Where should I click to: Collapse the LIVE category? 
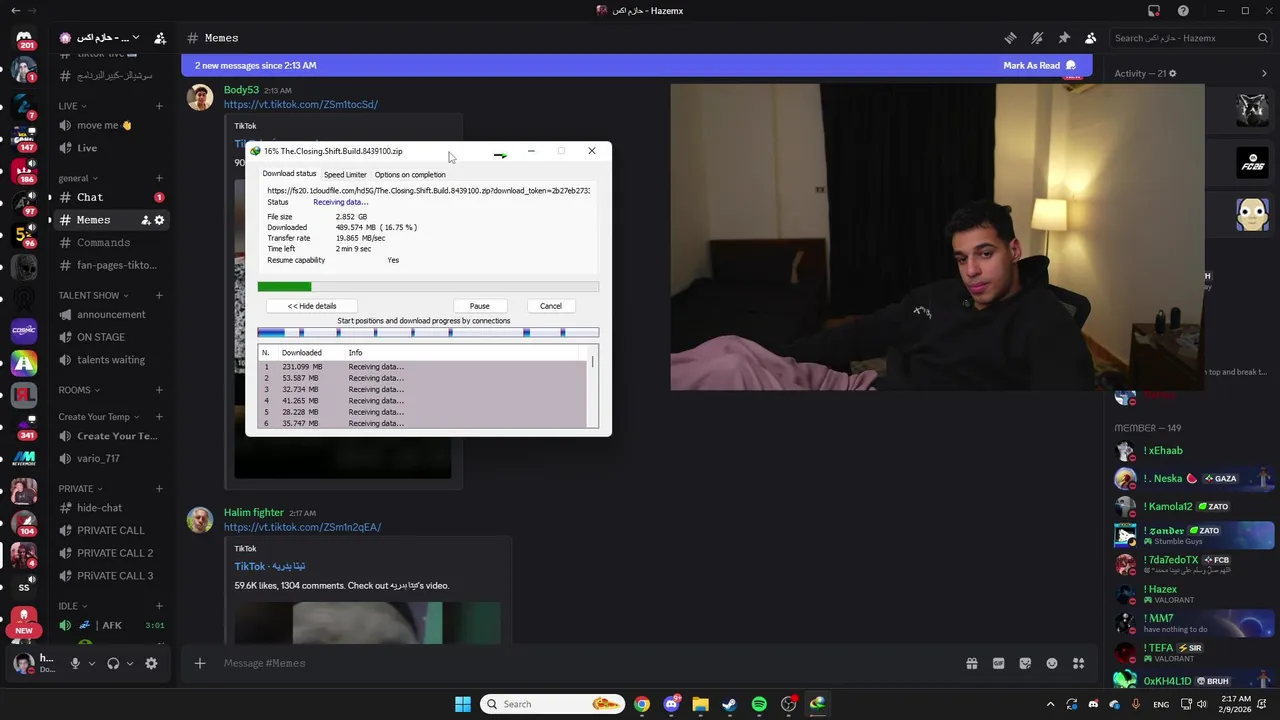pos(73,106)
